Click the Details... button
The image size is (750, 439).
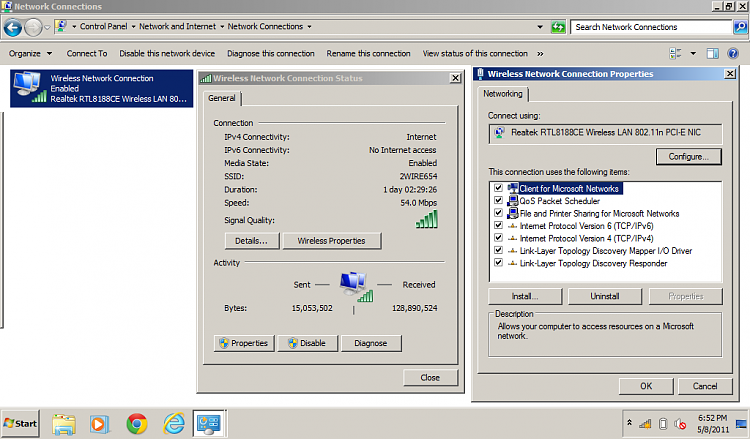click(x=251, y=241)
